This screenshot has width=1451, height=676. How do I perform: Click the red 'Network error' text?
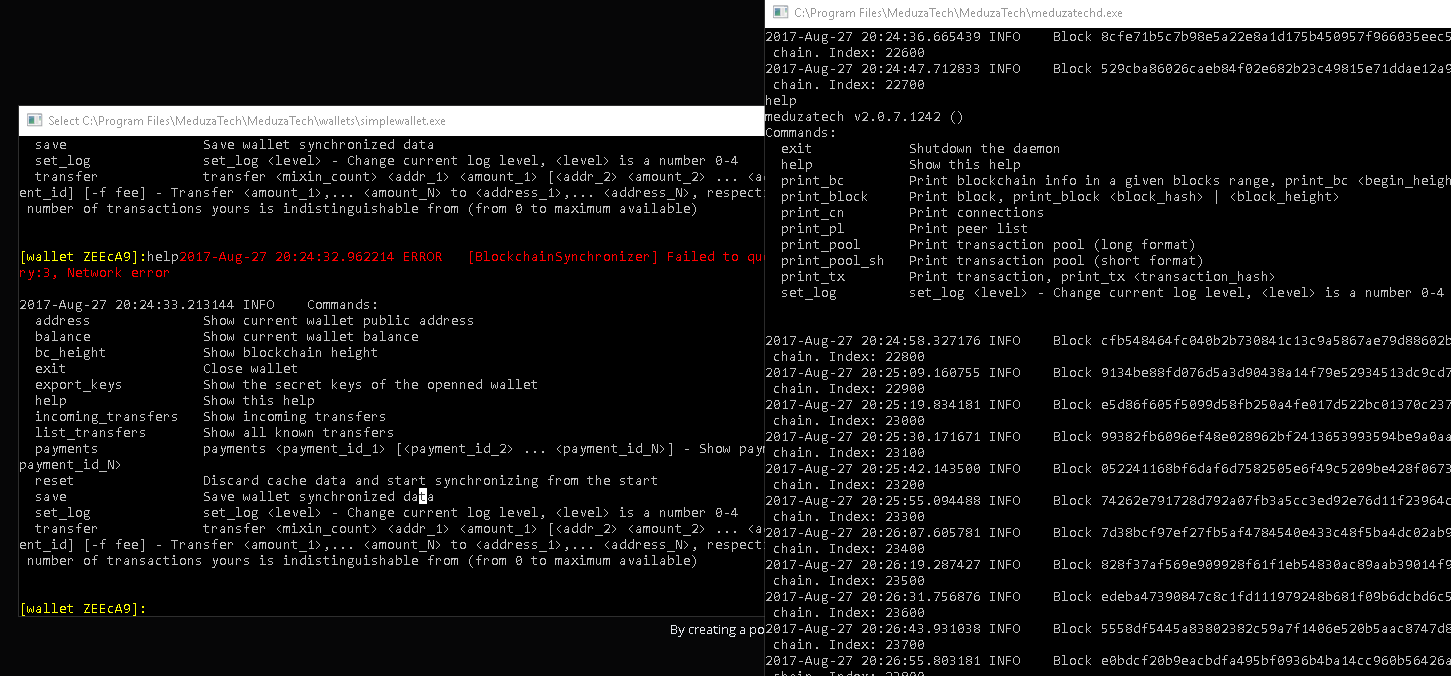click(x=118, y=273)
